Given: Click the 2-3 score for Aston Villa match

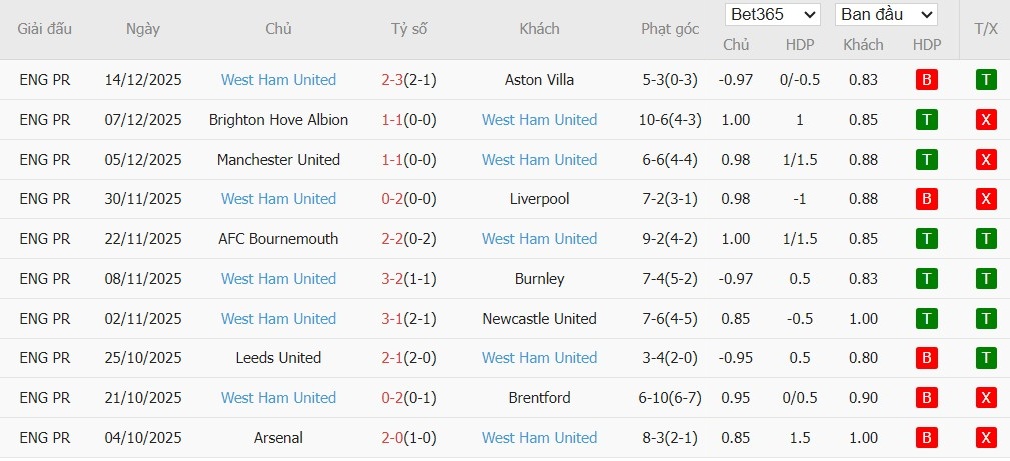Looking at the screenshot, I should pos(391,80).
